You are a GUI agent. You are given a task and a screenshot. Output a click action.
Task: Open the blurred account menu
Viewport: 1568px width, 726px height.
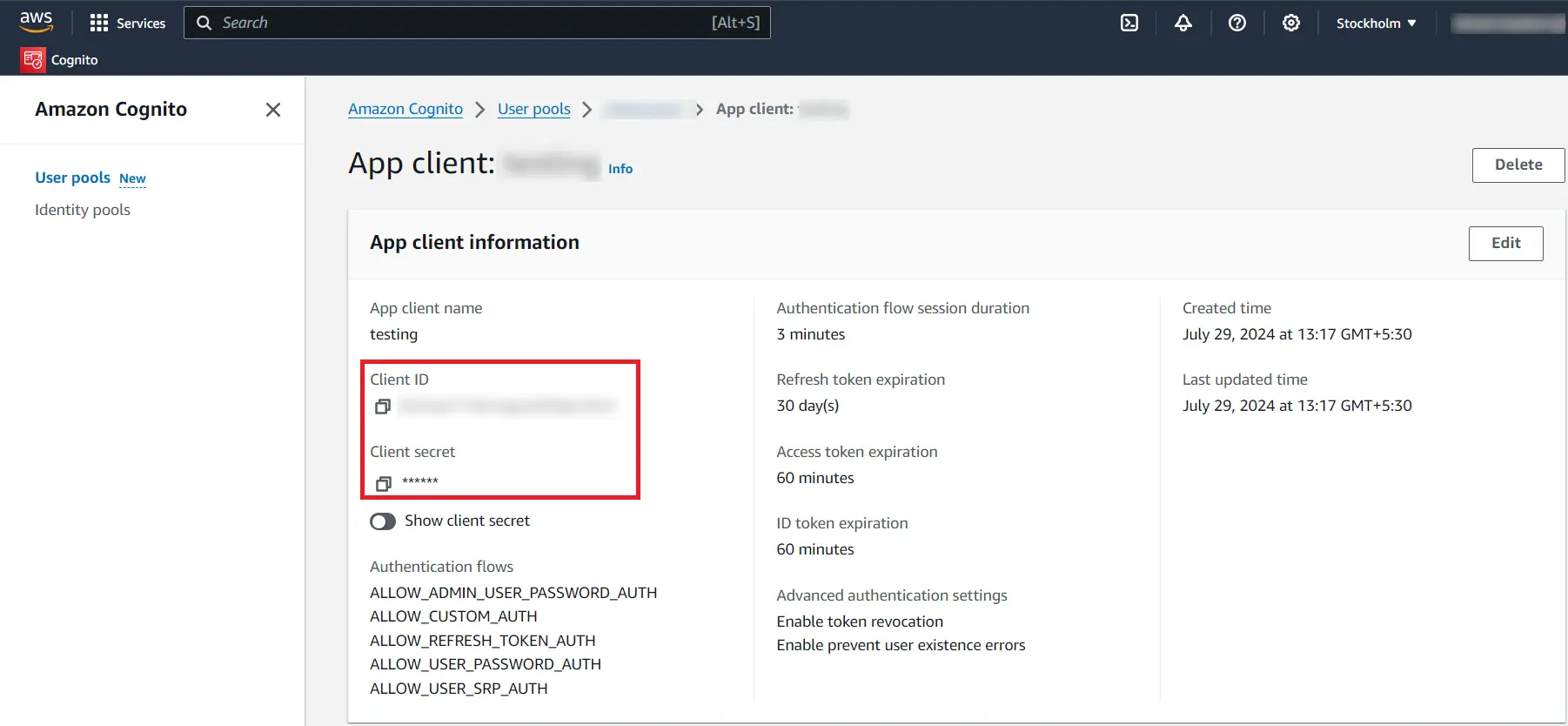coord(1508,24)
